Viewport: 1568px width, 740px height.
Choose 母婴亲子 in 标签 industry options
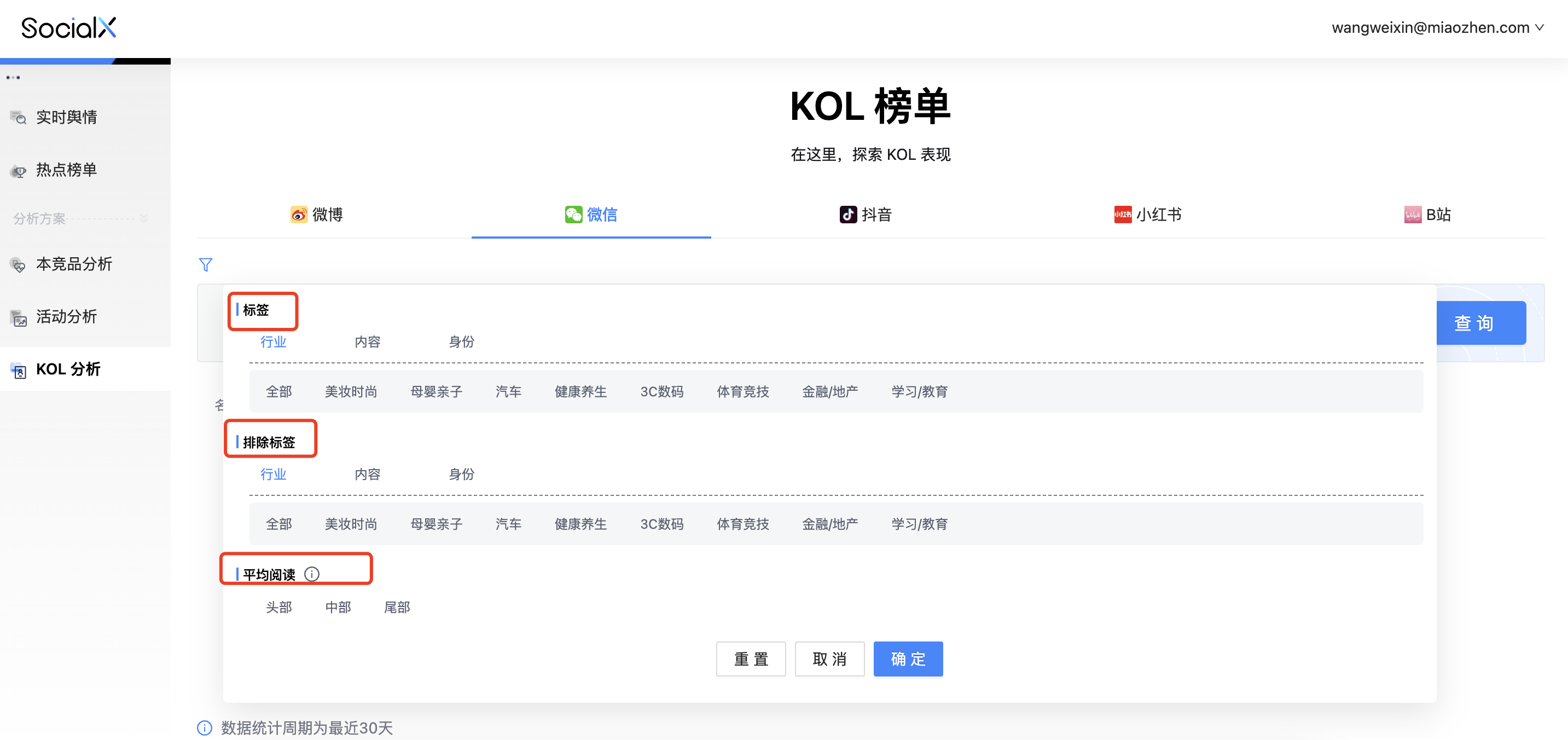437,392
